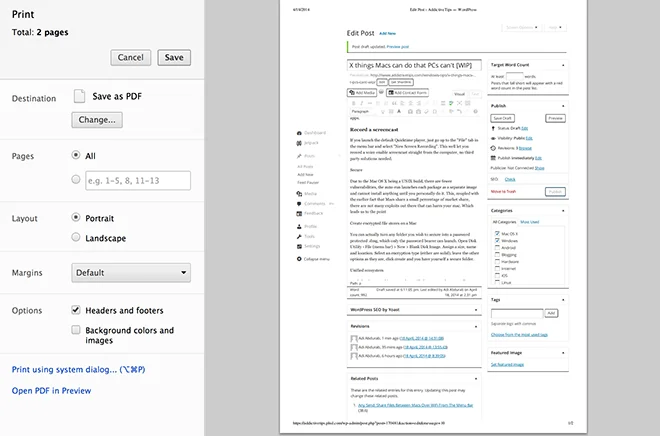
Task: Expand the WordPress SEO by Yoast panel
Action: click(x=476, y=310)
